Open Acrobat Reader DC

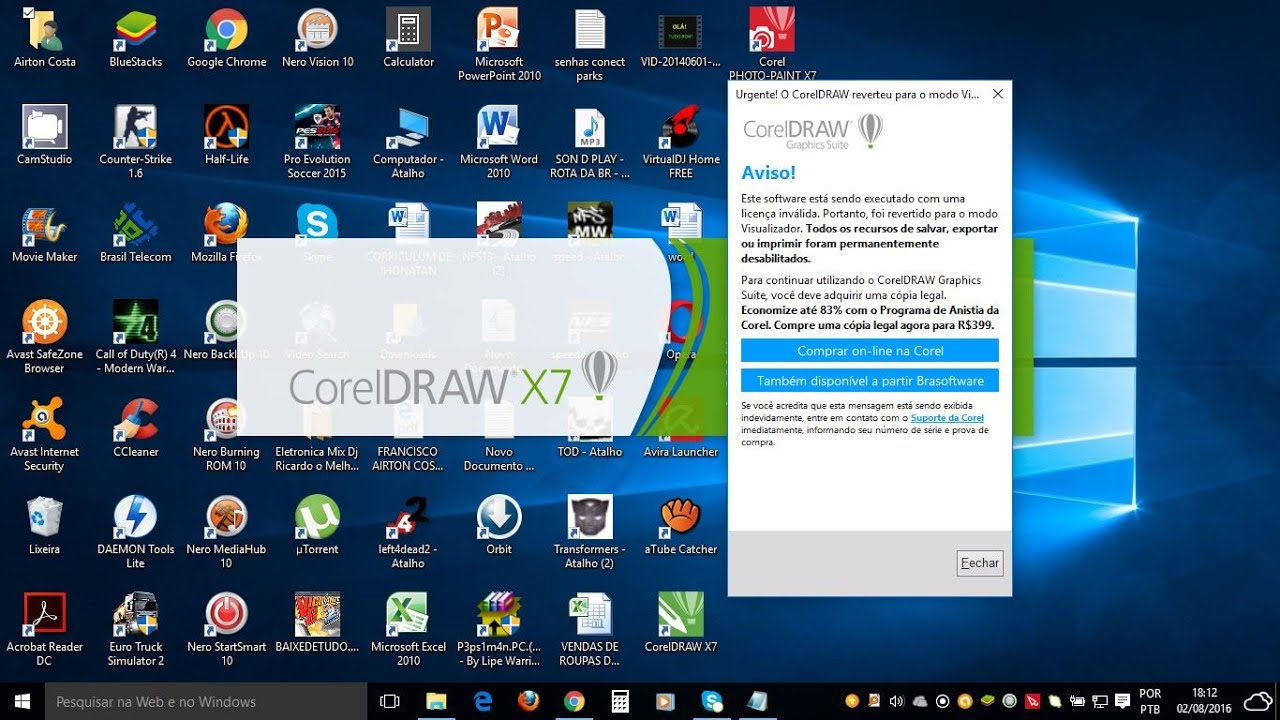(x=44, y=630)
